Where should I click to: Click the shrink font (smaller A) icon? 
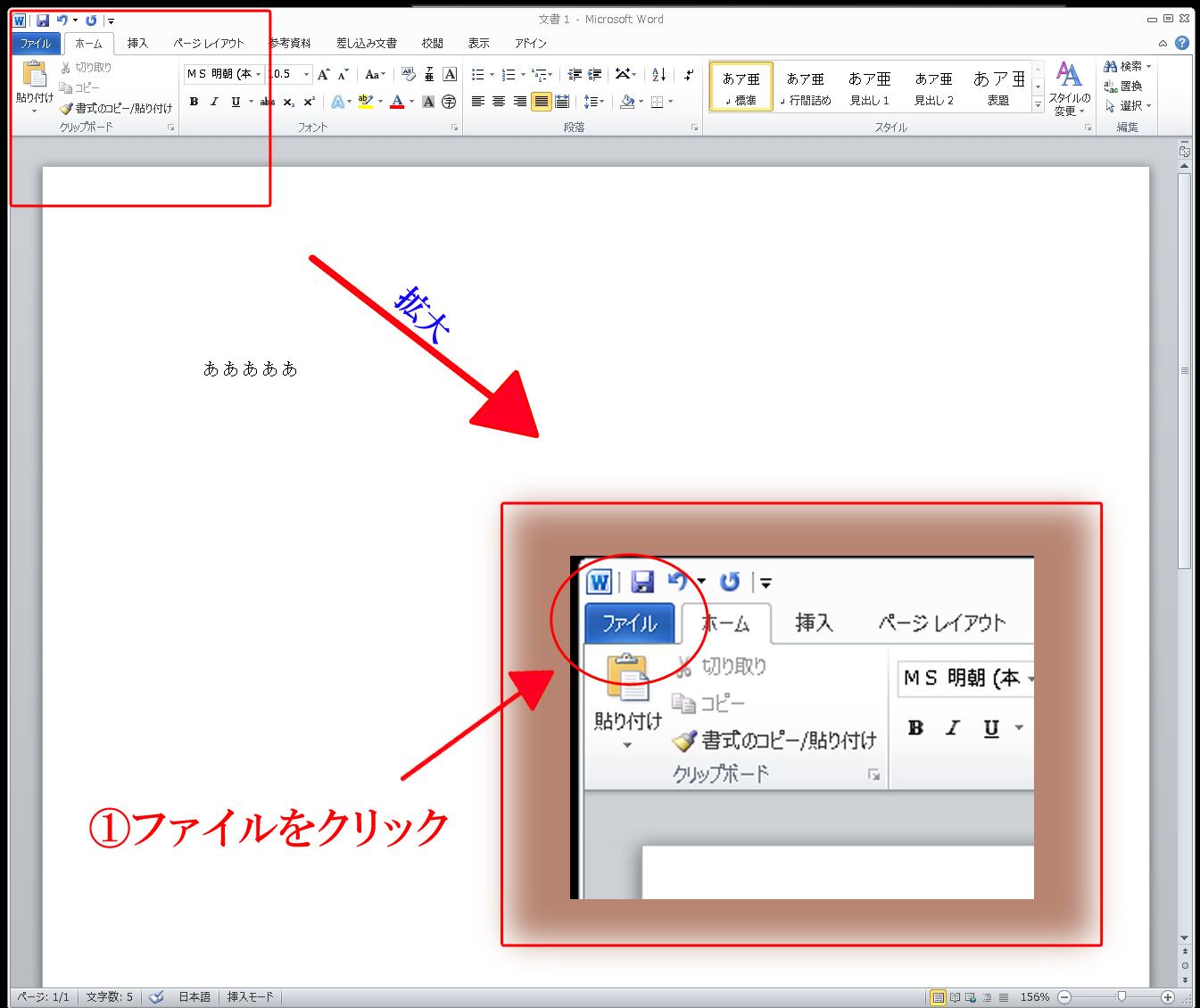(343, 74)
